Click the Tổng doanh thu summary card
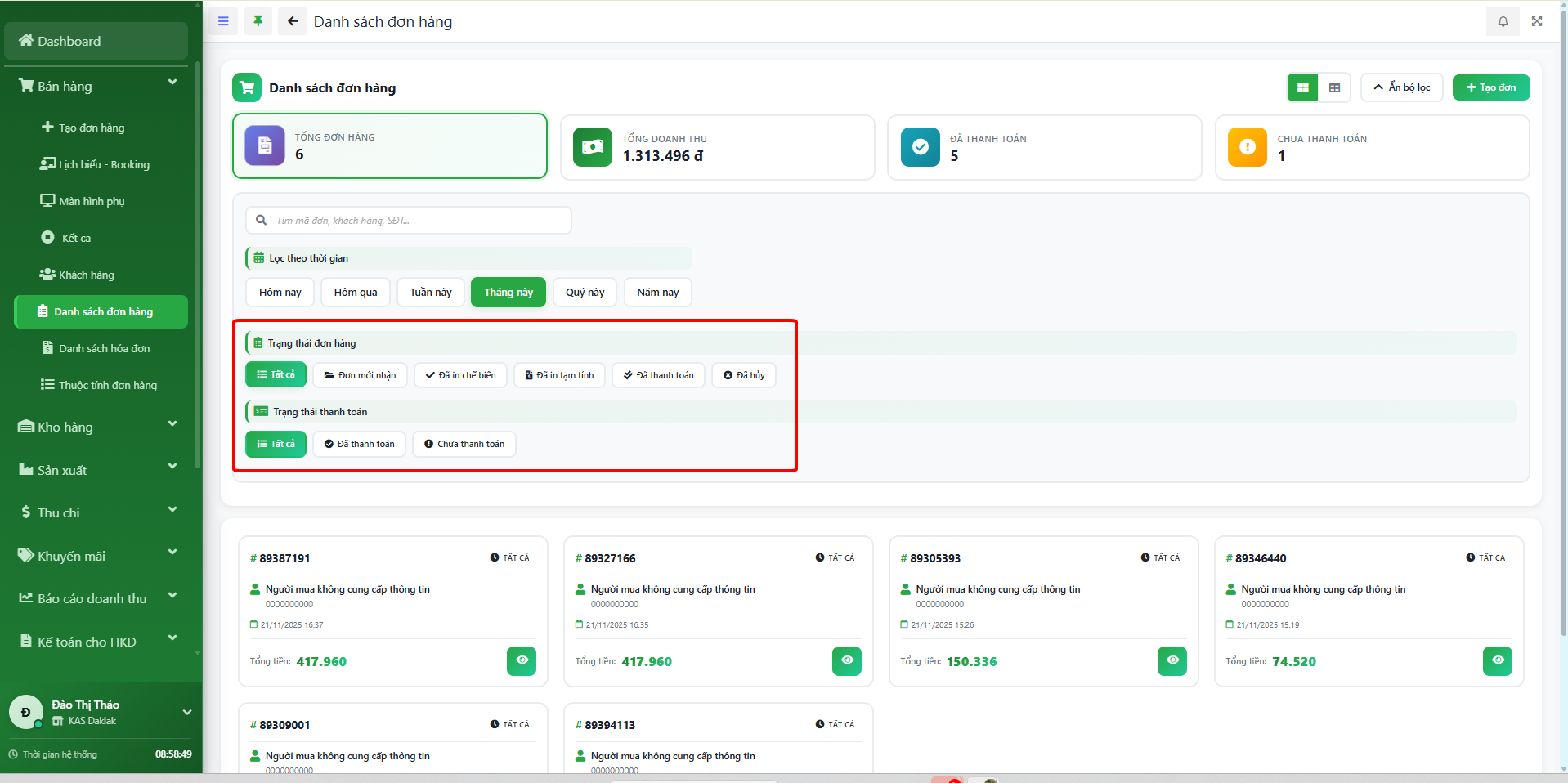This screenshot has height=783, width=1568. pos(717,147)
